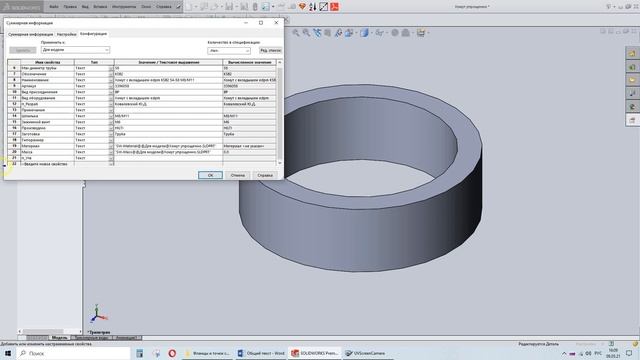This screenshot has height=360, width=640.
Task: Open View Palette task pane icon
Action: [x=632, y=93]
